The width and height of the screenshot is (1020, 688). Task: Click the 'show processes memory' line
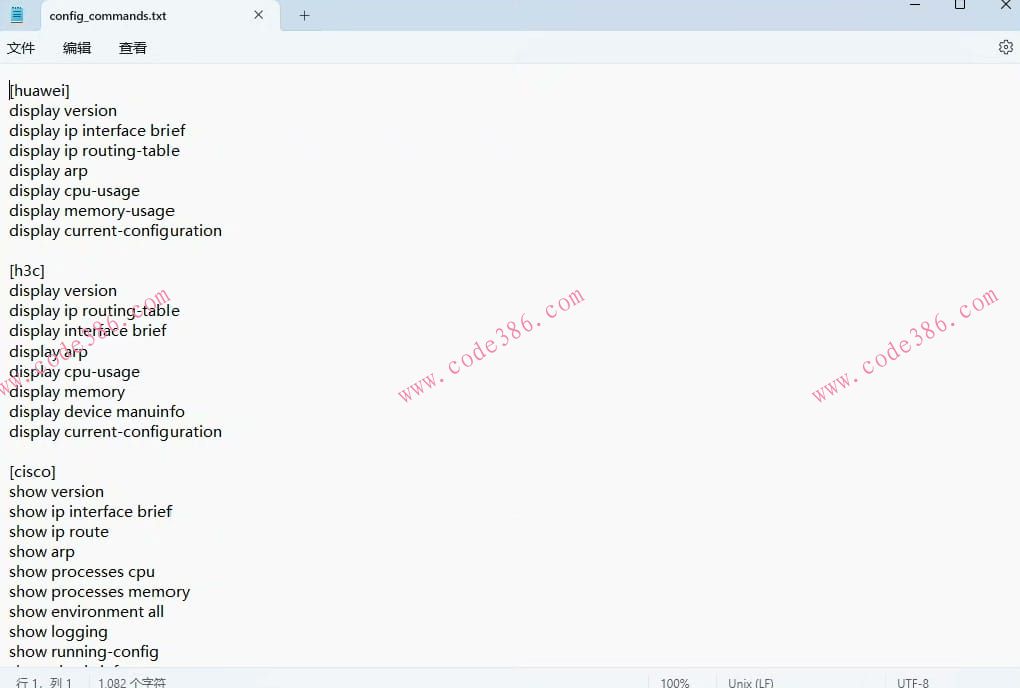coord(100,592)
